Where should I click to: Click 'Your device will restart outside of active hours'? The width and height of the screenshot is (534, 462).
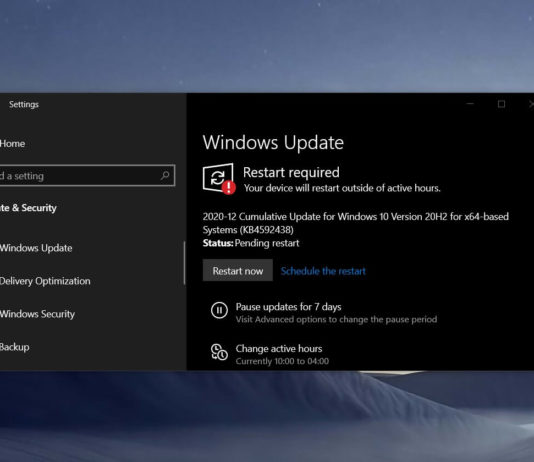pos(342,188)
